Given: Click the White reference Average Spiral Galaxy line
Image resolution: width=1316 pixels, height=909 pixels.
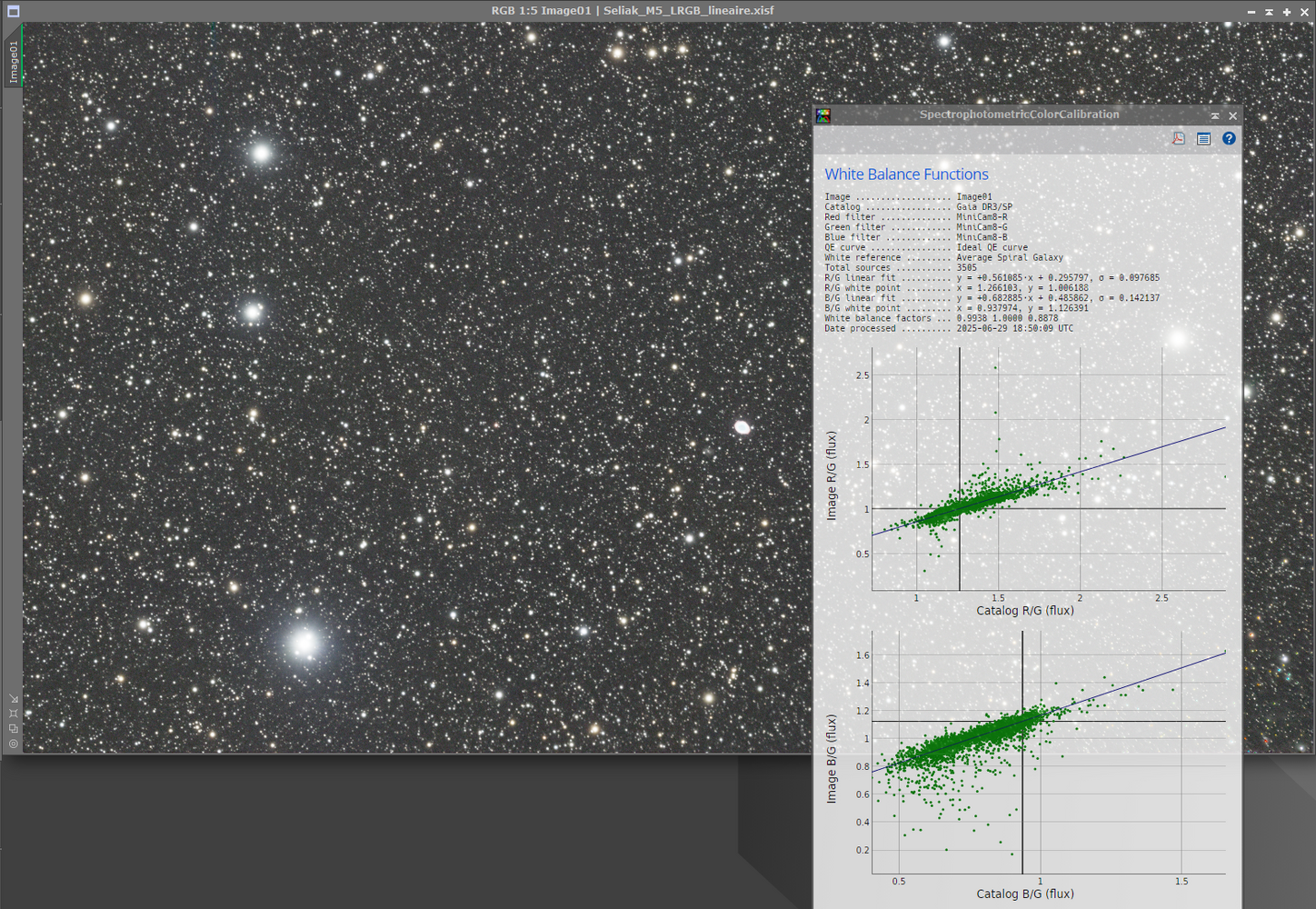Looking at the screenshot, I should tap(943, 257).
